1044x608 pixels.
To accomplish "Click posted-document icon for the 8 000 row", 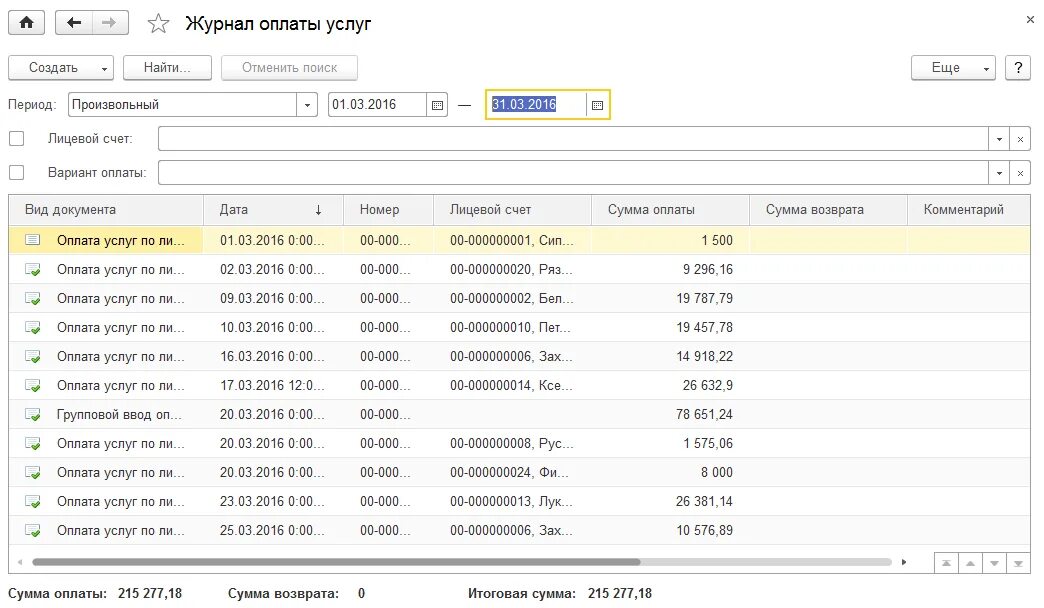I will 33,472.
